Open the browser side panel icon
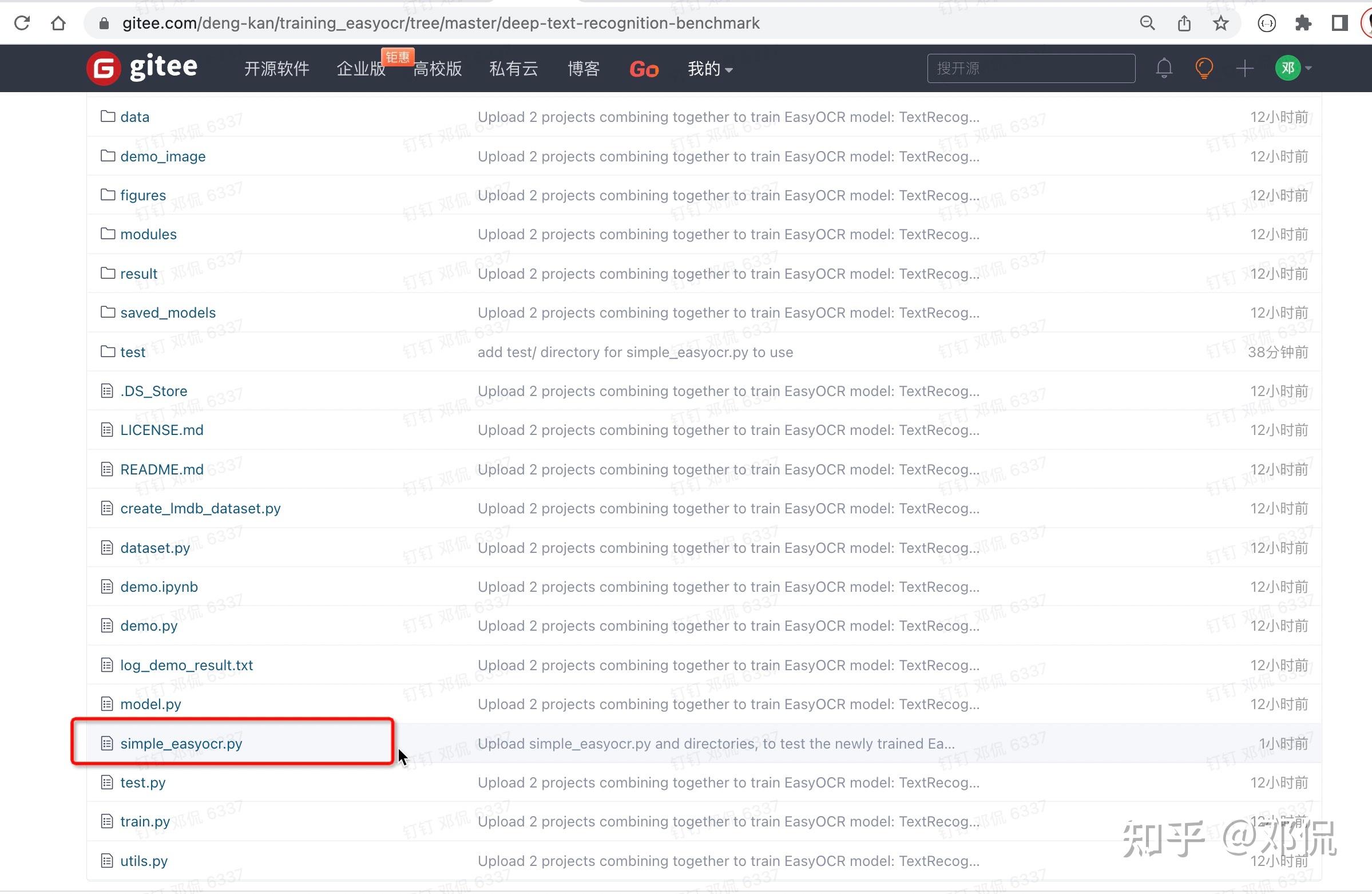 [x=1339, y=23]
